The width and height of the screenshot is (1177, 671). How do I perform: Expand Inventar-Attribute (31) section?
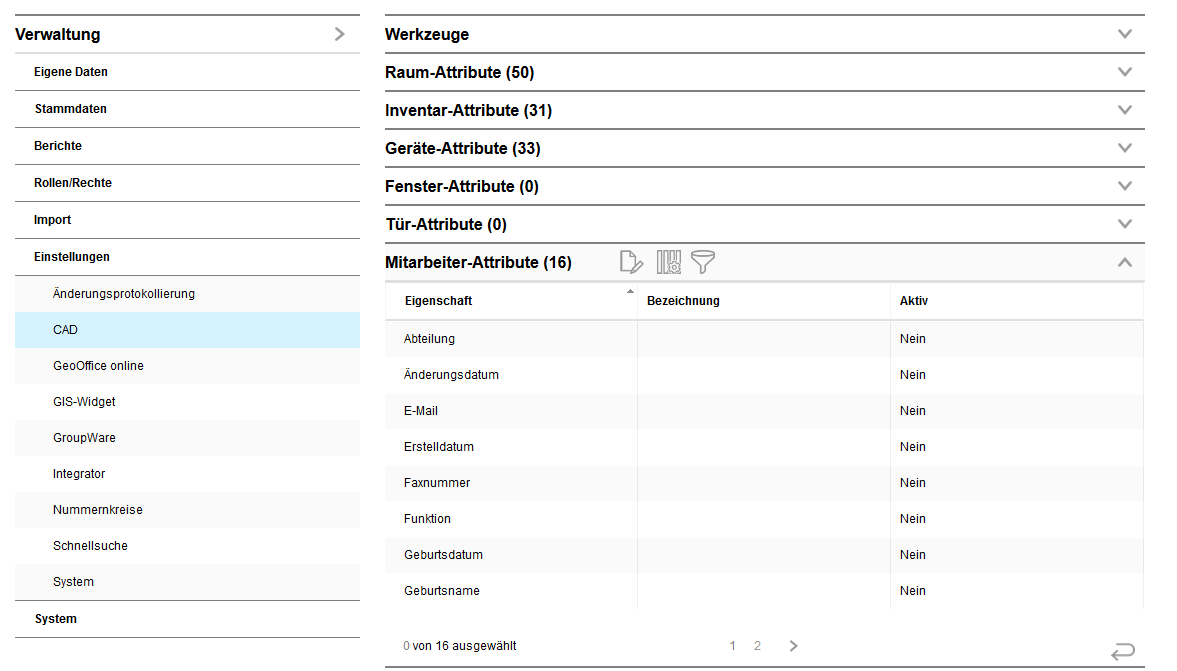(x=1125, y=110)
